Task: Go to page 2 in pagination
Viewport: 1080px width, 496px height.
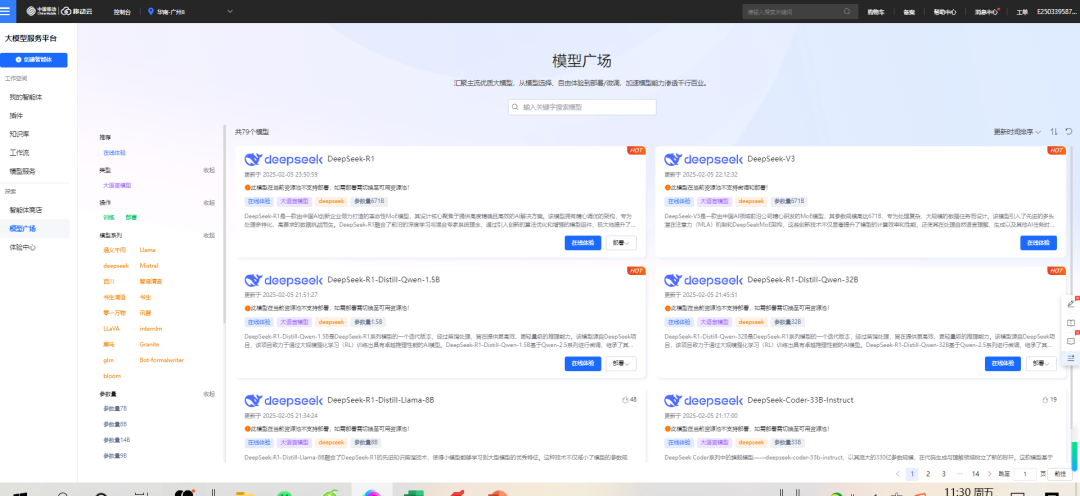Action: coord(928,474)
